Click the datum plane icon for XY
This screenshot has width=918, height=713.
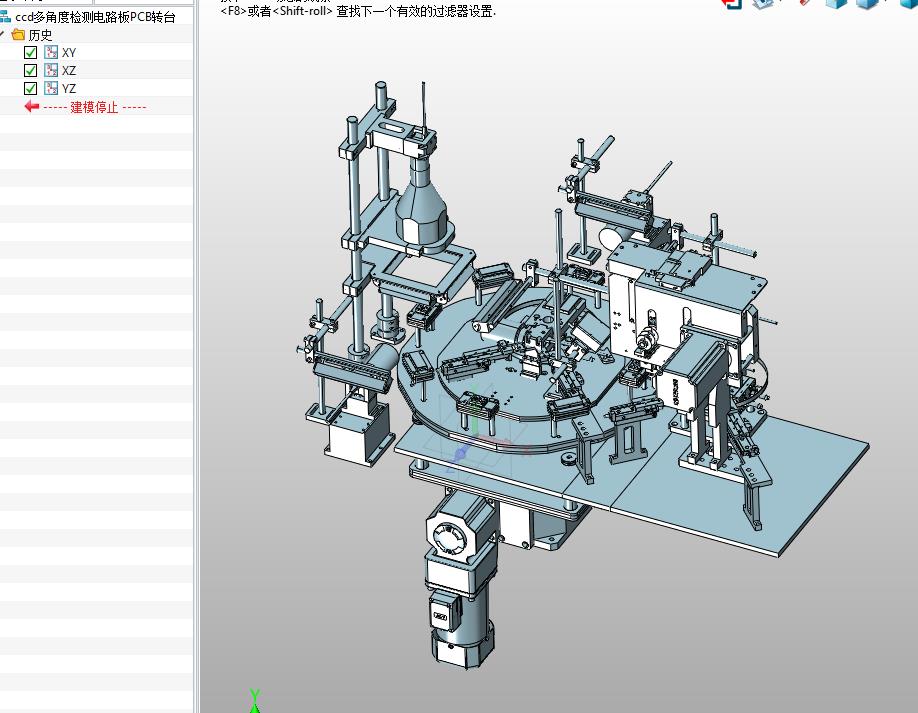click(51, 52)
